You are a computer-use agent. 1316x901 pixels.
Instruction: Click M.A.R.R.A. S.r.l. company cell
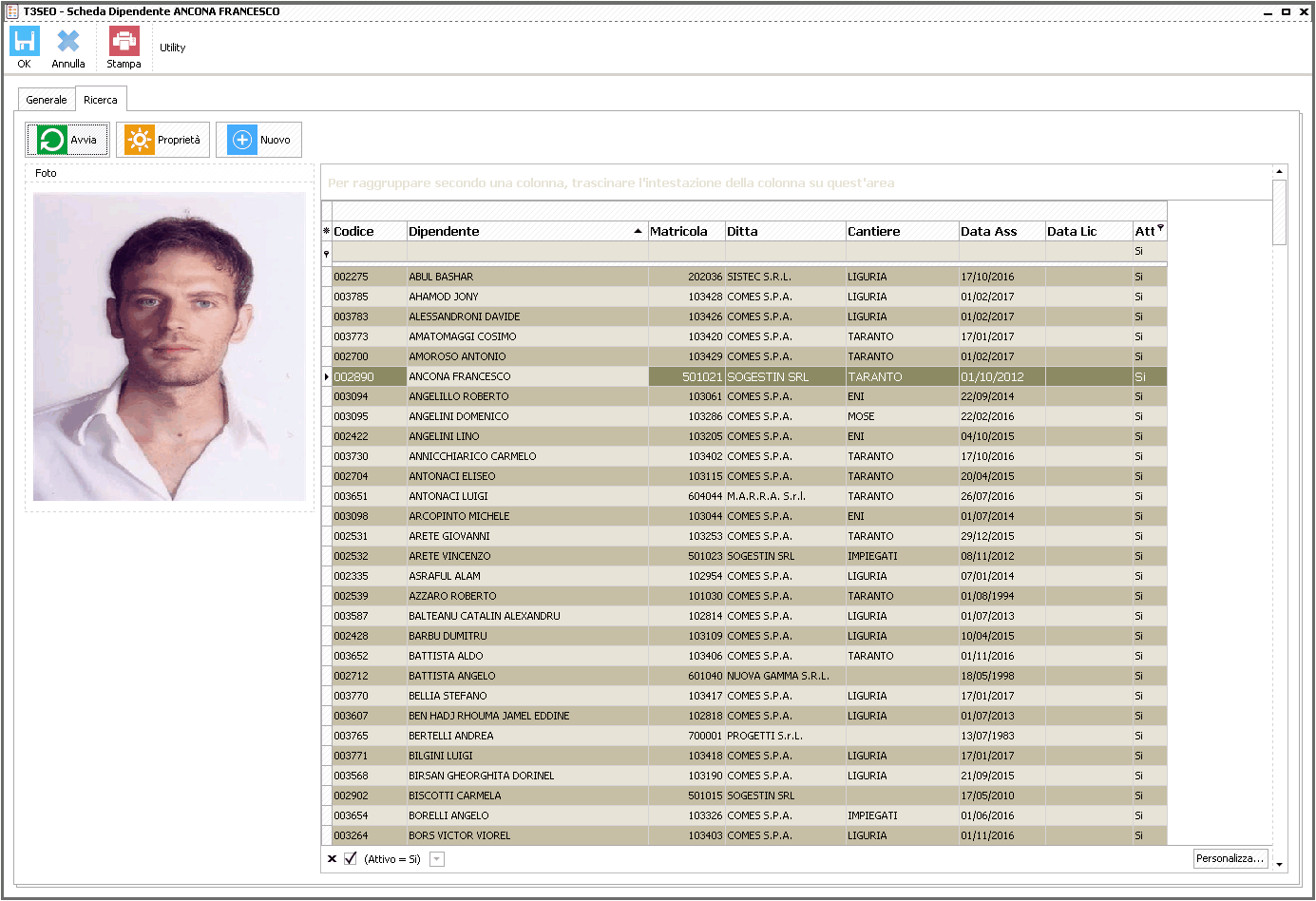pyautogui.click(x=785, y=496)
